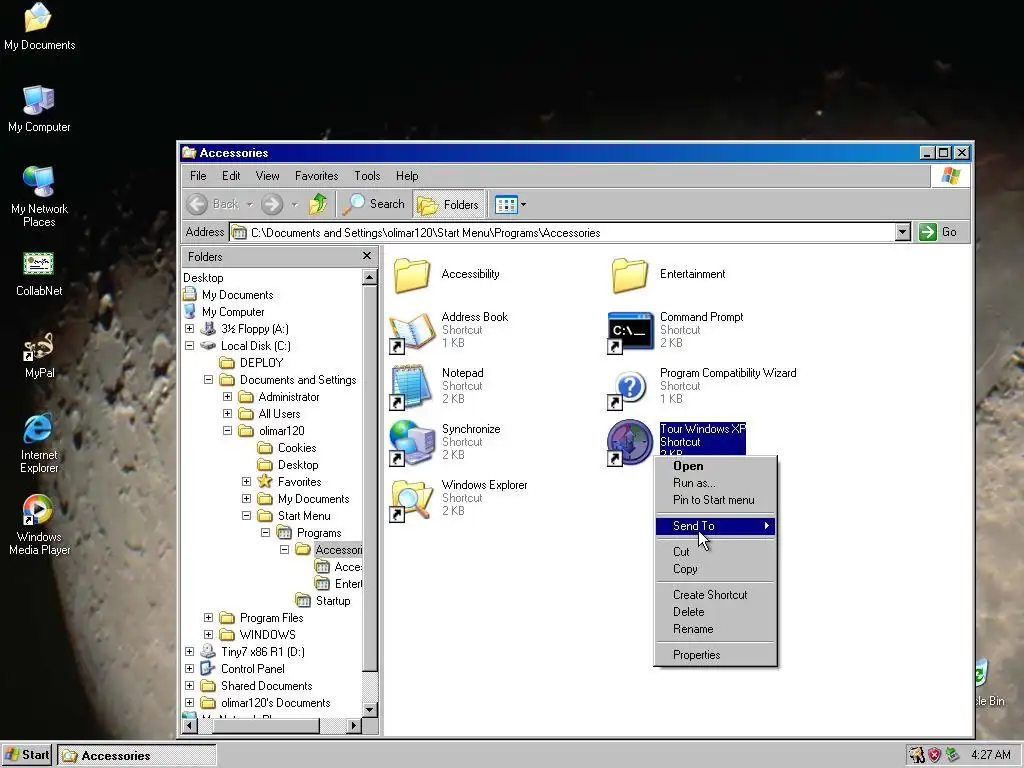This screenshot has height=768, width=1024.
Task: Choose Create Shortcut in context menu
Action: tap(715, 595)
